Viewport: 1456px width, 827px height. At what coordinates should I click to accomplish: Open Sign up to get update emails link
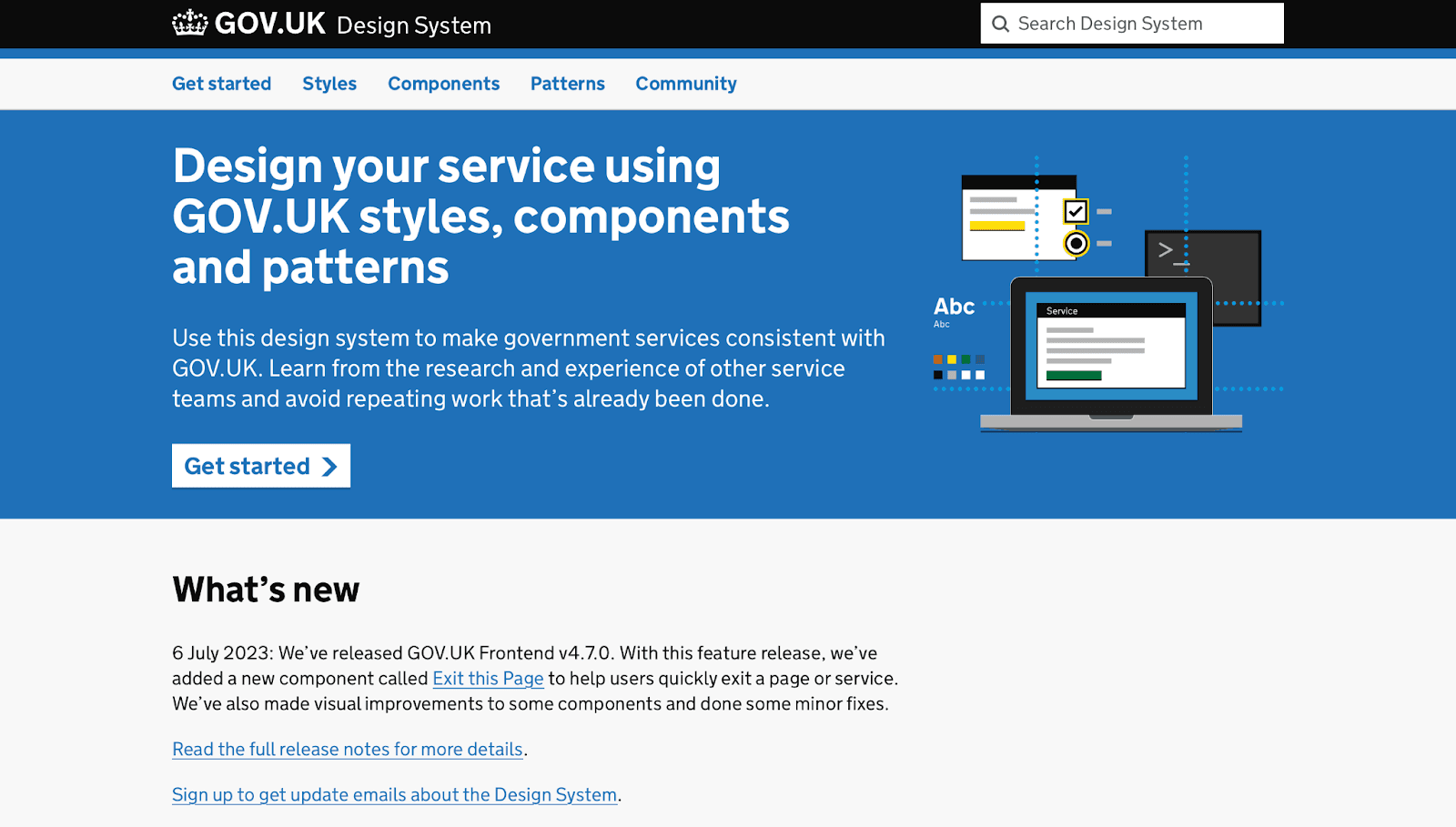[395, 795]
